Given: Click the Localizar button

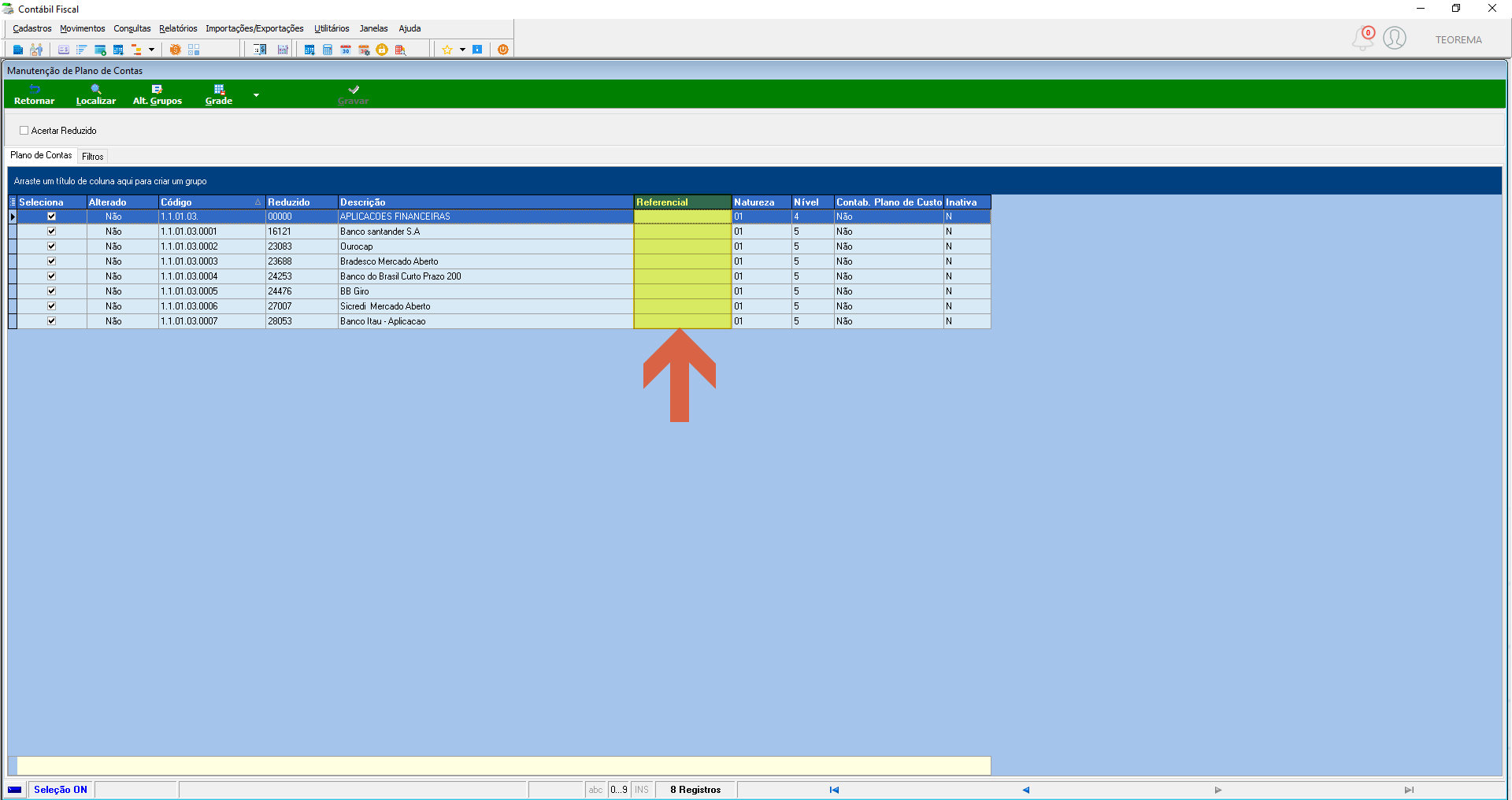Looking at the screenshot, I should coord(96,94).
